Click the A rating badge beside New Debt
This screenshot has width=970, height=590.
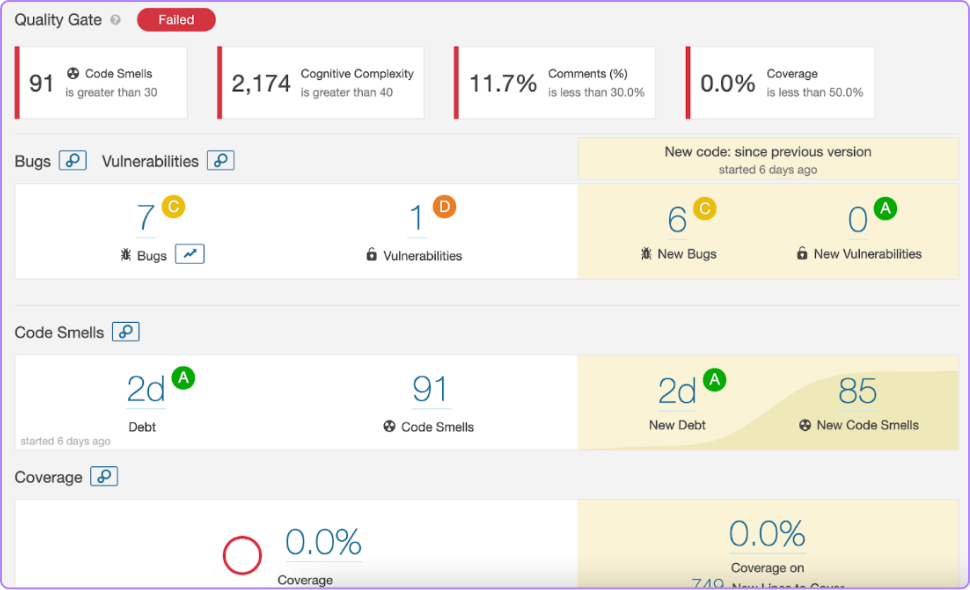tap(715, 379)
